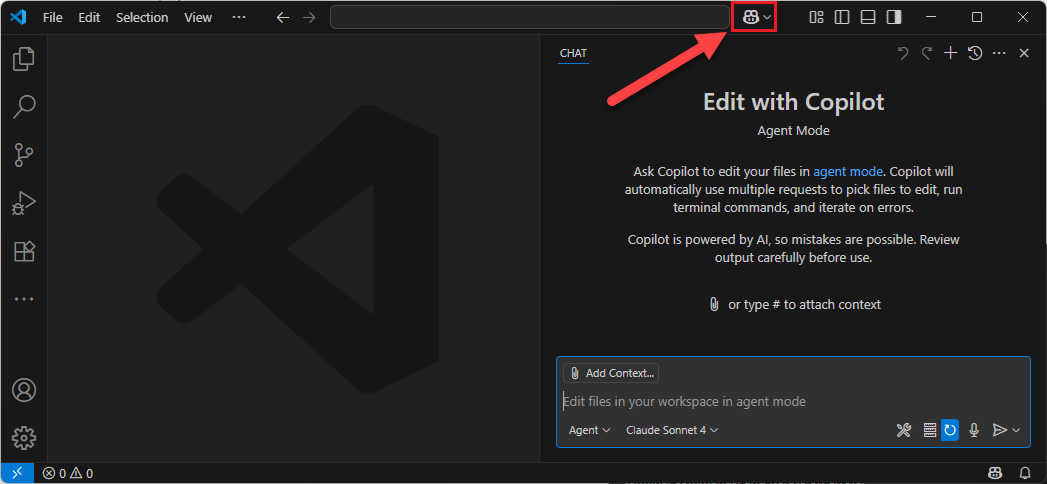
Task: Expand the Claude Sonnet 4 model picker
Action: pos(672,430)
